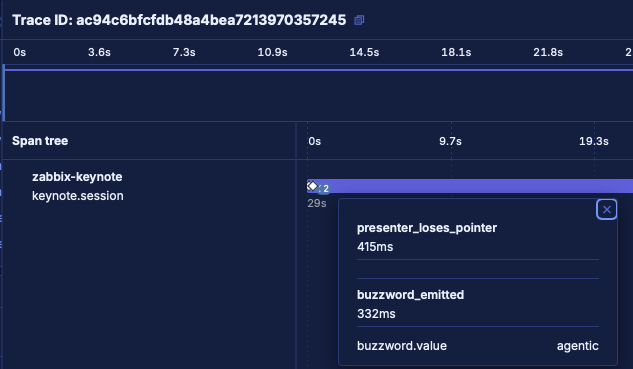Click the Span tree header
Viewport: 633px width, 369px height.
40,141
